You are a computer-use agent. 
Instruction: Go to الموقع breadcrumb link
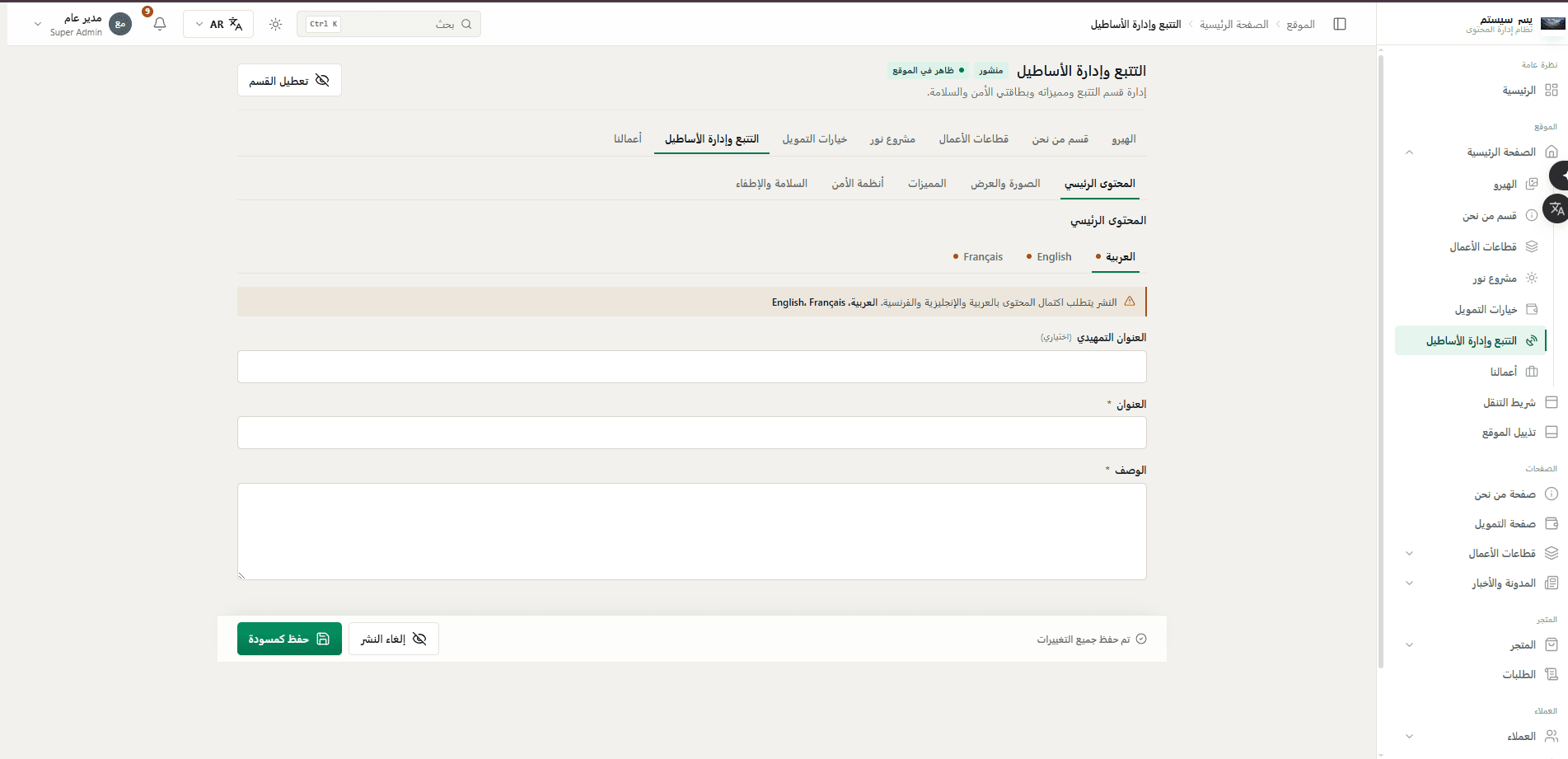1300,24
